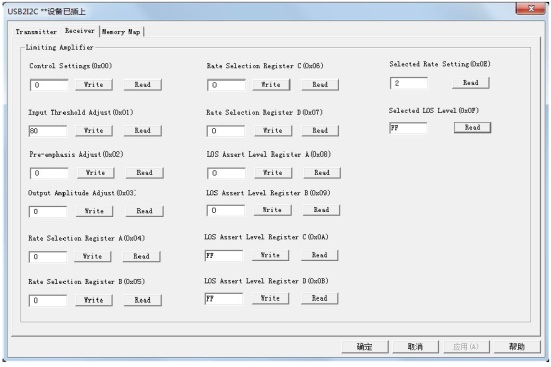Screen dimensions: 551x367
Task: Click the Rate Selection Register B field
Action: point(48,301)
